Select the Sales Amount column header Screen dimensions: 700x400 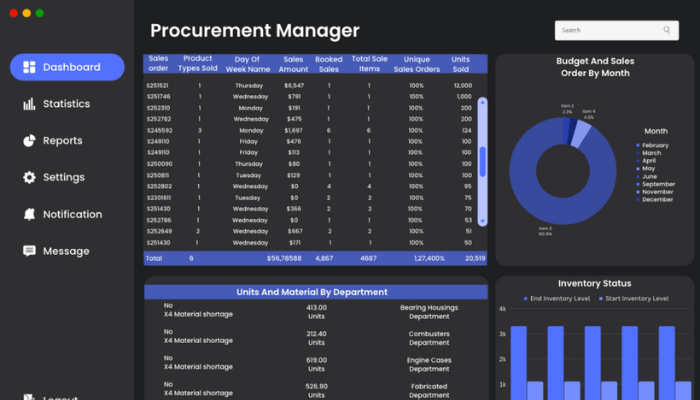pyautogui.click(x=293, y=64)
